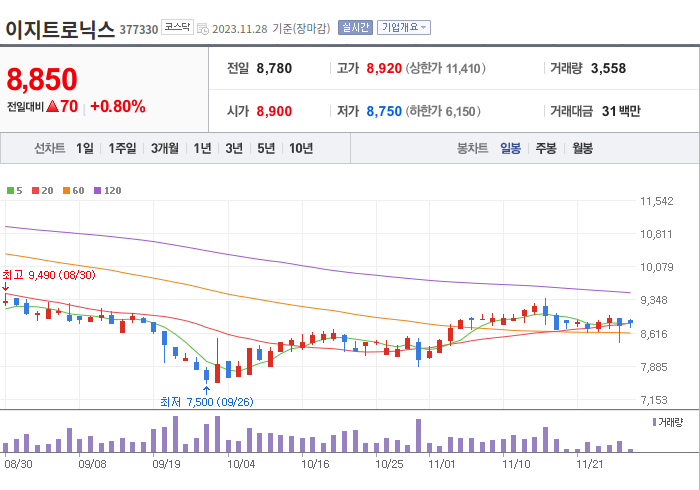This screenshot has height=490, width=700.
Task: Click the 전일 8,780 value
Action: point(274,68)
